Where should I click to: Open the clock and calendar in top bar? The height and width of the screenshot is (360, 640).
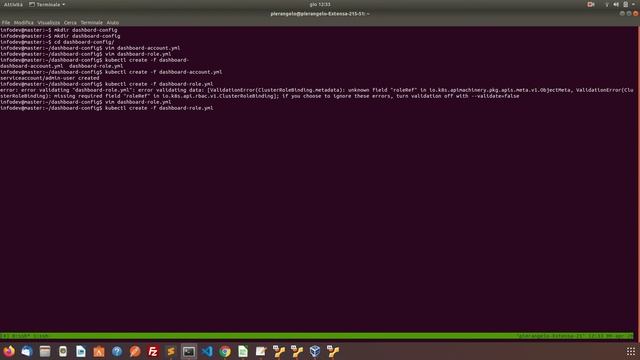(320, 4)
